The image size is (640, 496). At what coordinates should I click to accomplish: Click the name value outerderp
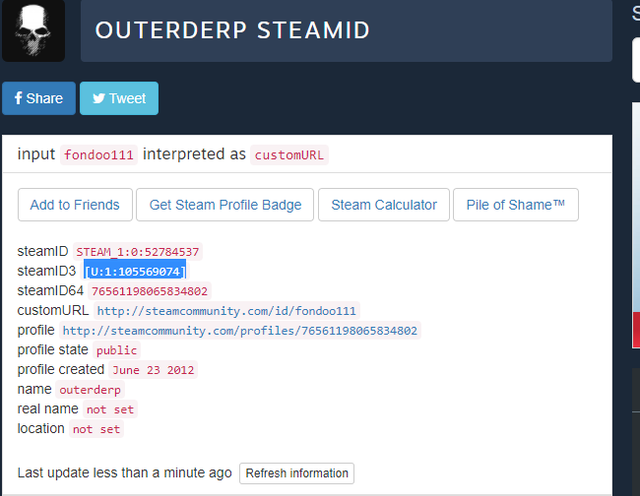(90, 390)
